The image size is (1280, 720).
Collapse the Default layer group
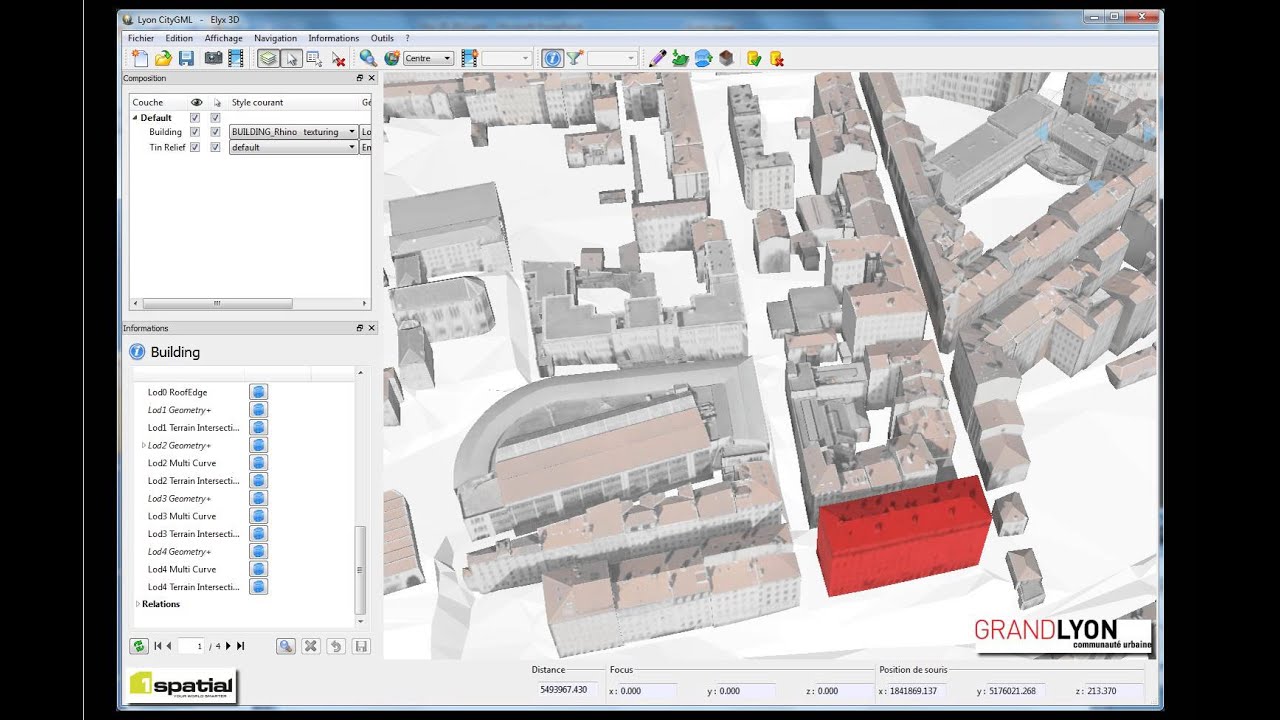pyautogui.click(x=135, y=118)
